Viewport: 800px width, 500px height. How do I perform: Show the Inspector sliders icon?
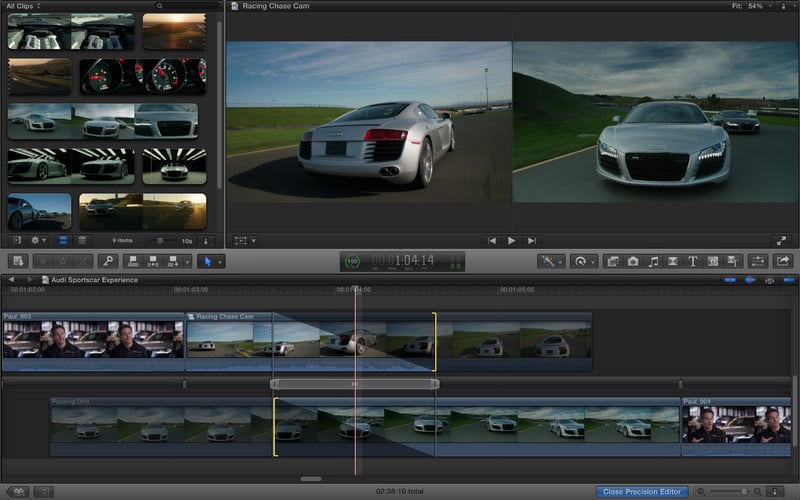[x=757, y=261]
